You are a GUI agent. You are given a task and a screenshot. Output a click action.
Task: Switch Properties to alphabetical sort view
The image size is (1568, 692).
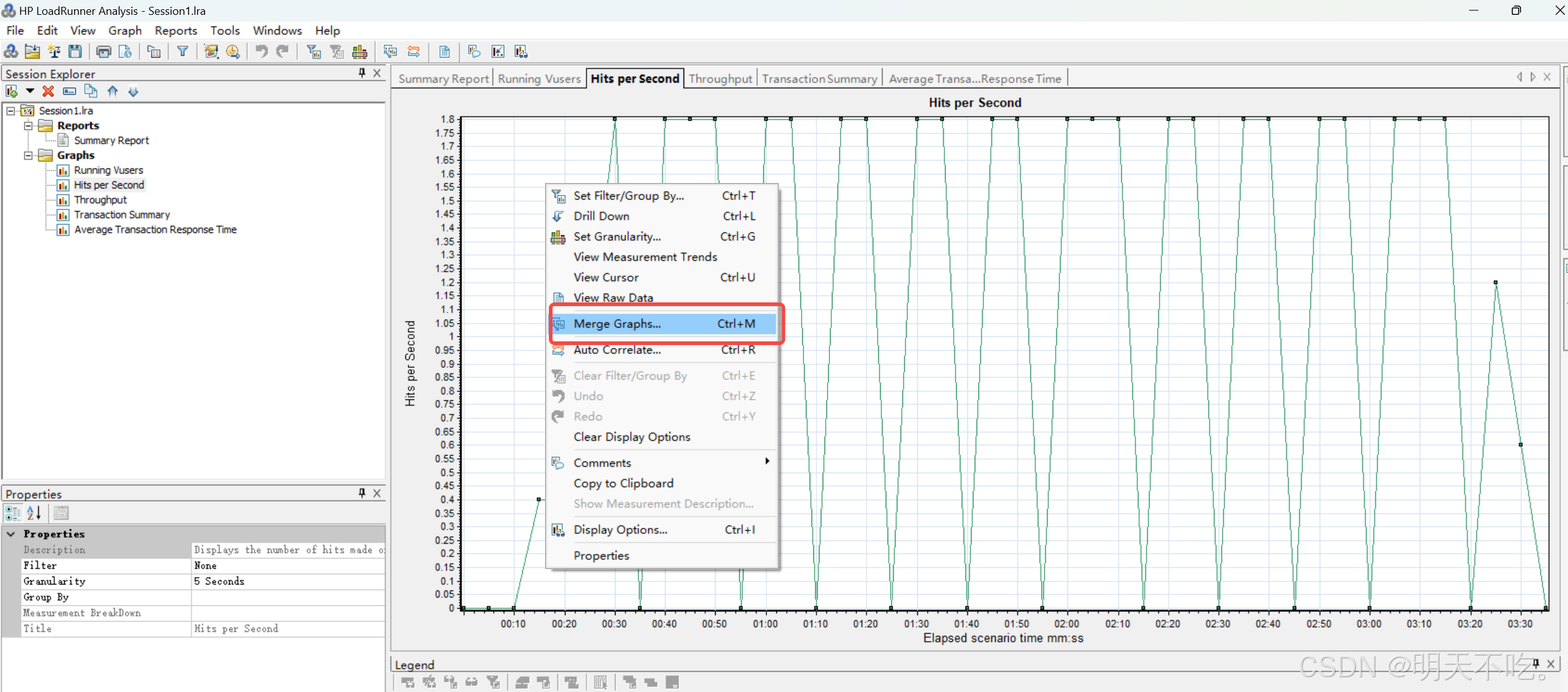pyautogui.click(x=34, y=513)
